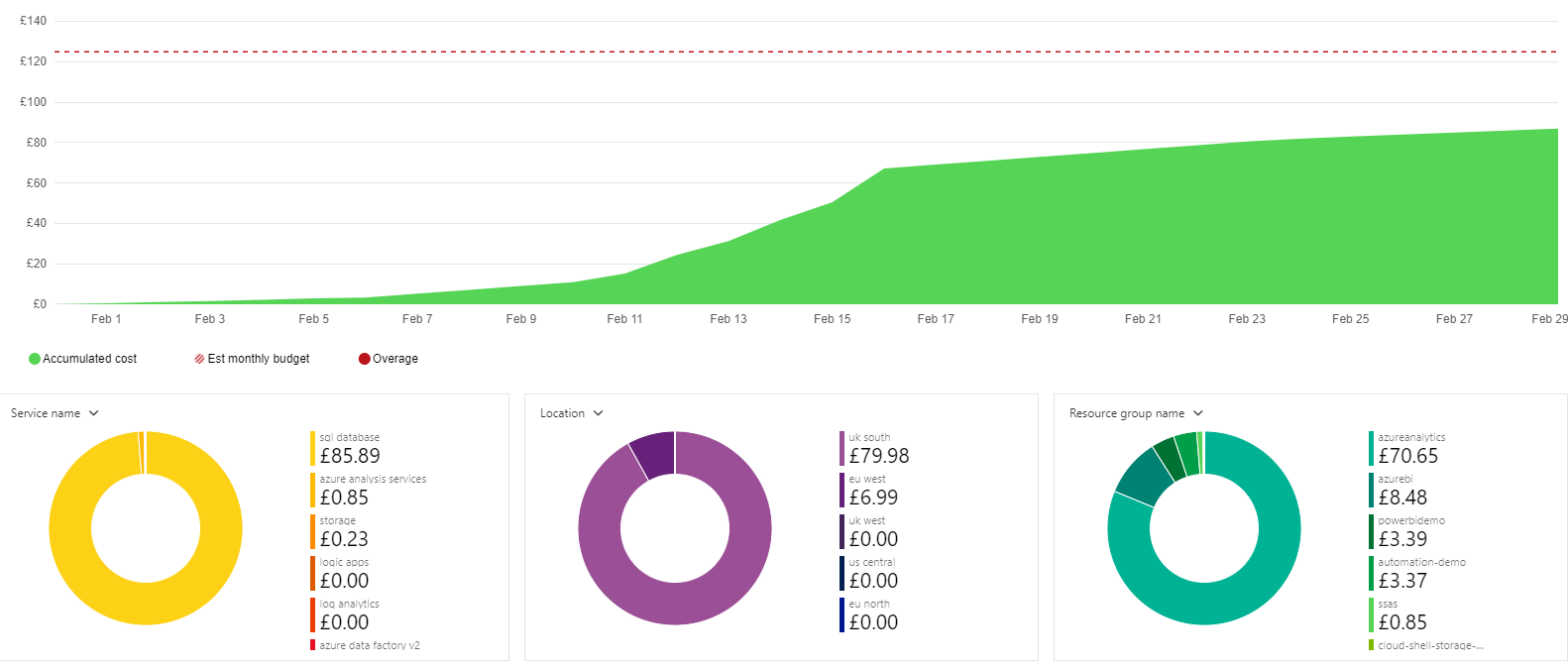Click the green Accumulated cost legend dot

pyautogui.click(x=35, y=359)
